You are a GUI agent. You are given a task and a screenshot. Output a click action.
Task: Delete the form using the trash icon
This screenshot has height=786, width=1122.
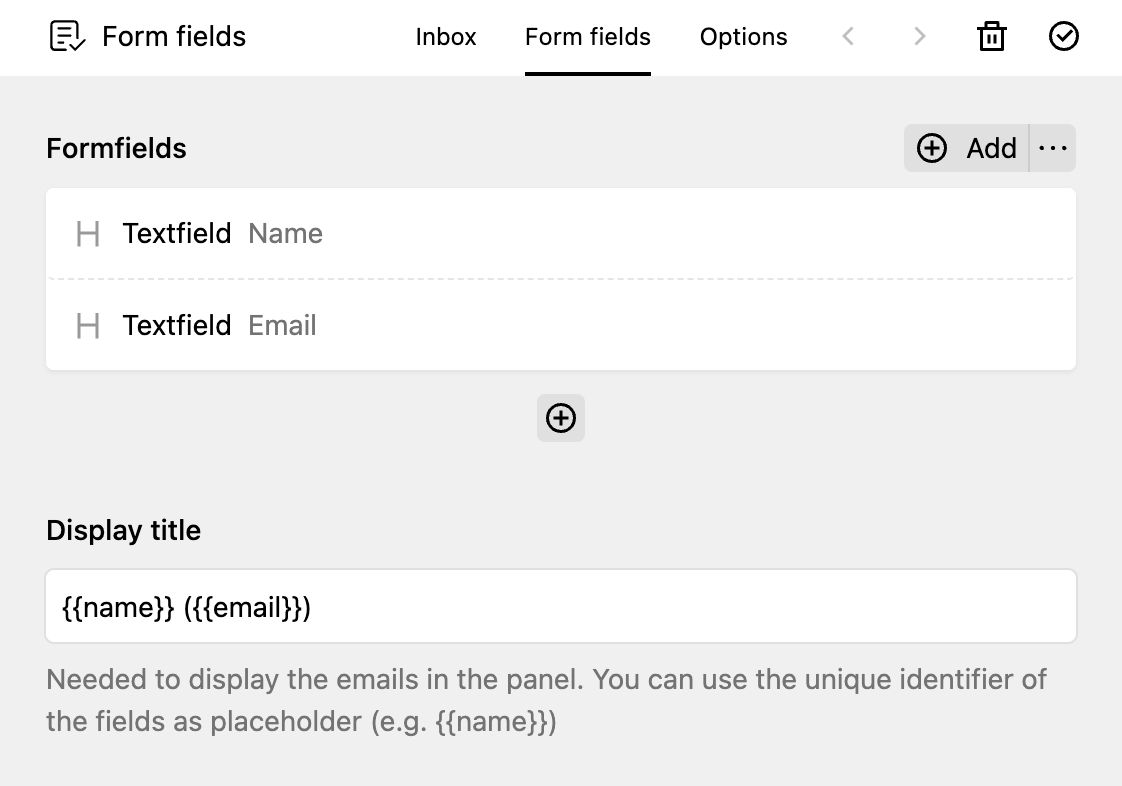(991, 36)
